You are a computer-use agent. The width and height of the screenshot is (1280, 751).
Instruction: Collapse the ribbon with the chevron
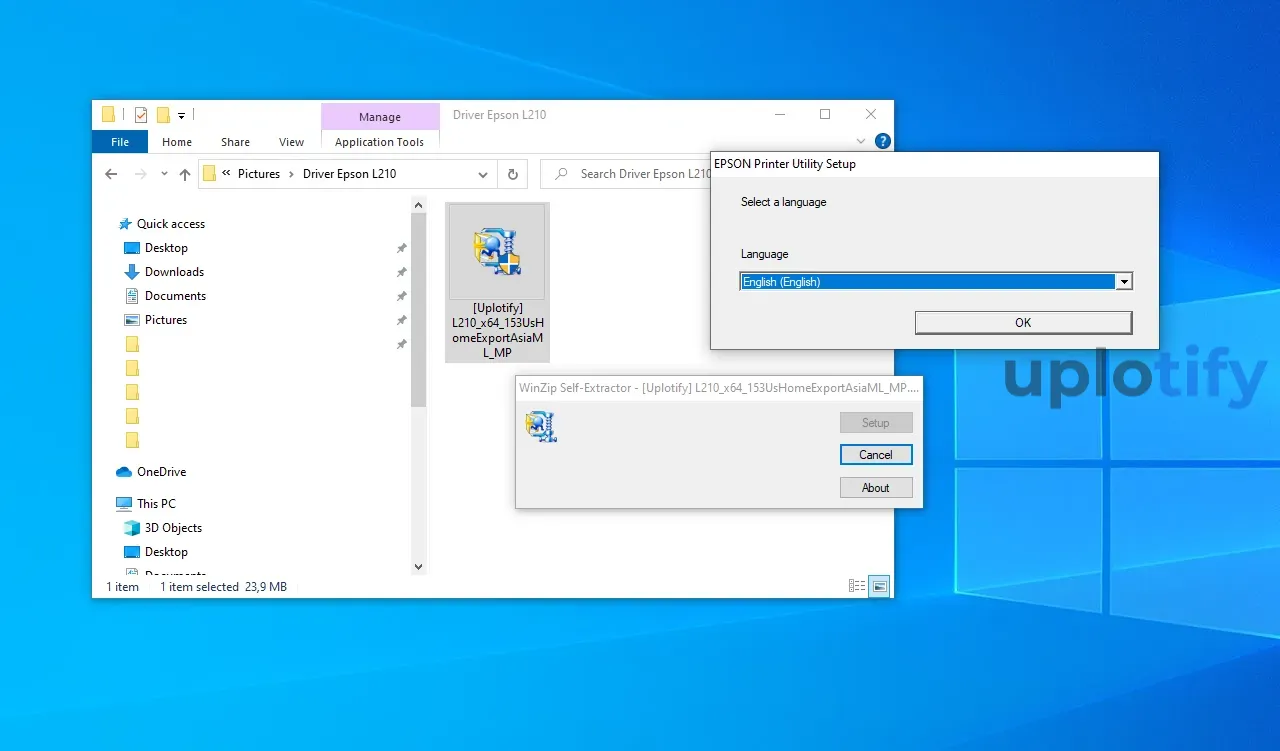pos(861,142)
